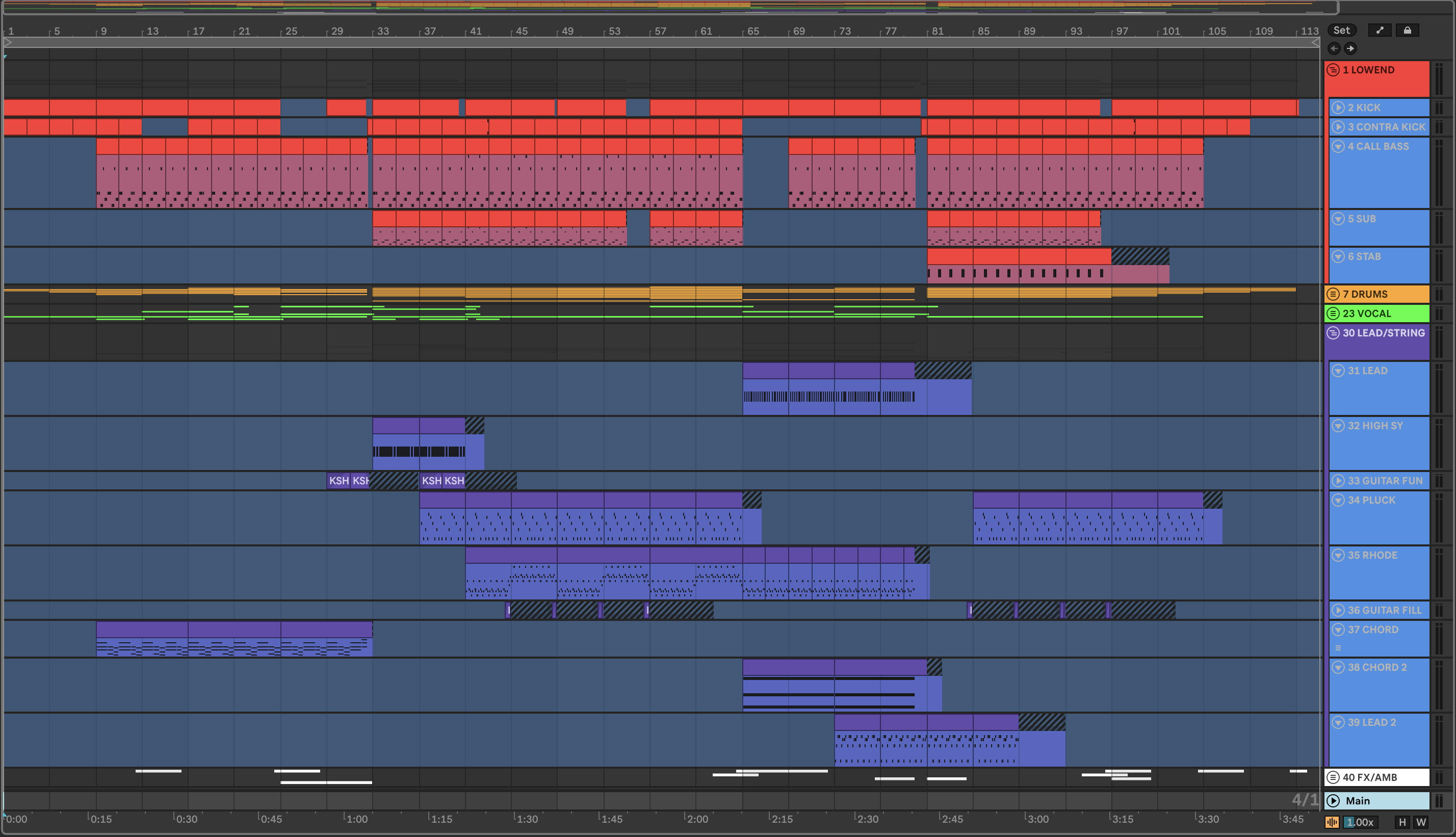Image resolution: width=1456 pixels, height=837 pixels.
Task: Click bar 65 on the timeline ruler
Action: (x=753, y=32)
